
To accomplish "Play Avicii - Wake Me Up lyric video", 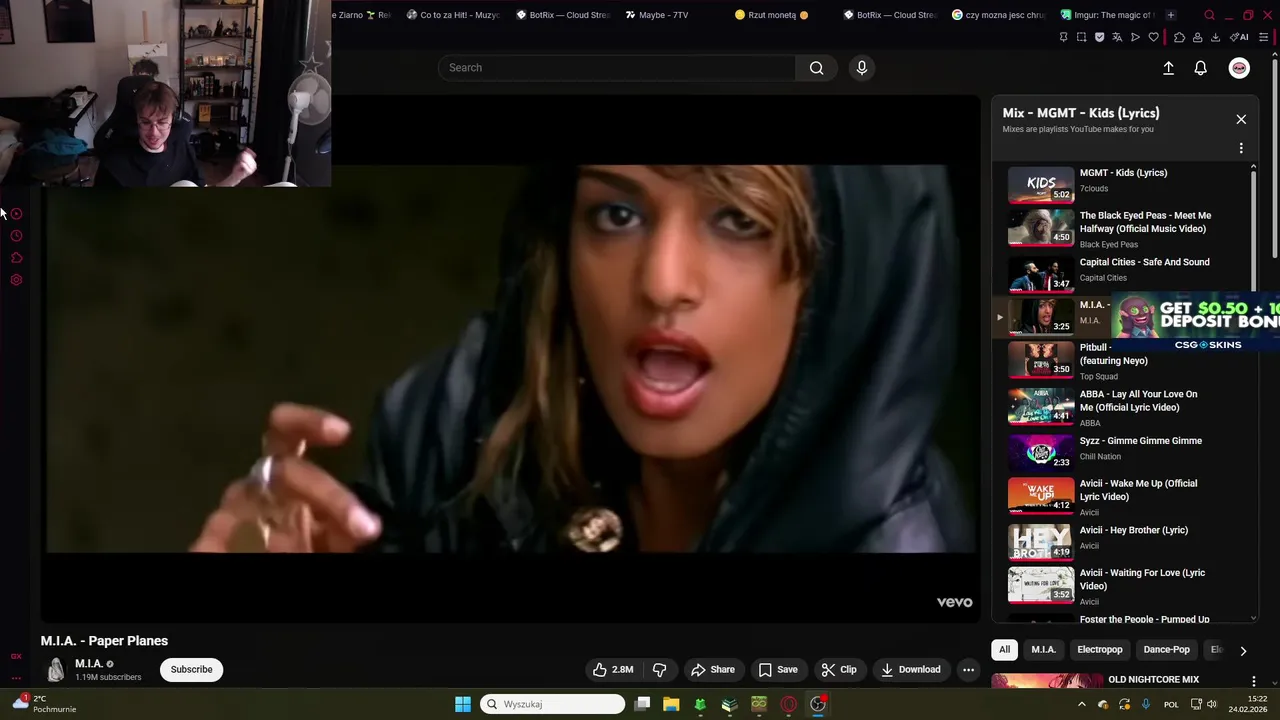I will [1122, 496].
